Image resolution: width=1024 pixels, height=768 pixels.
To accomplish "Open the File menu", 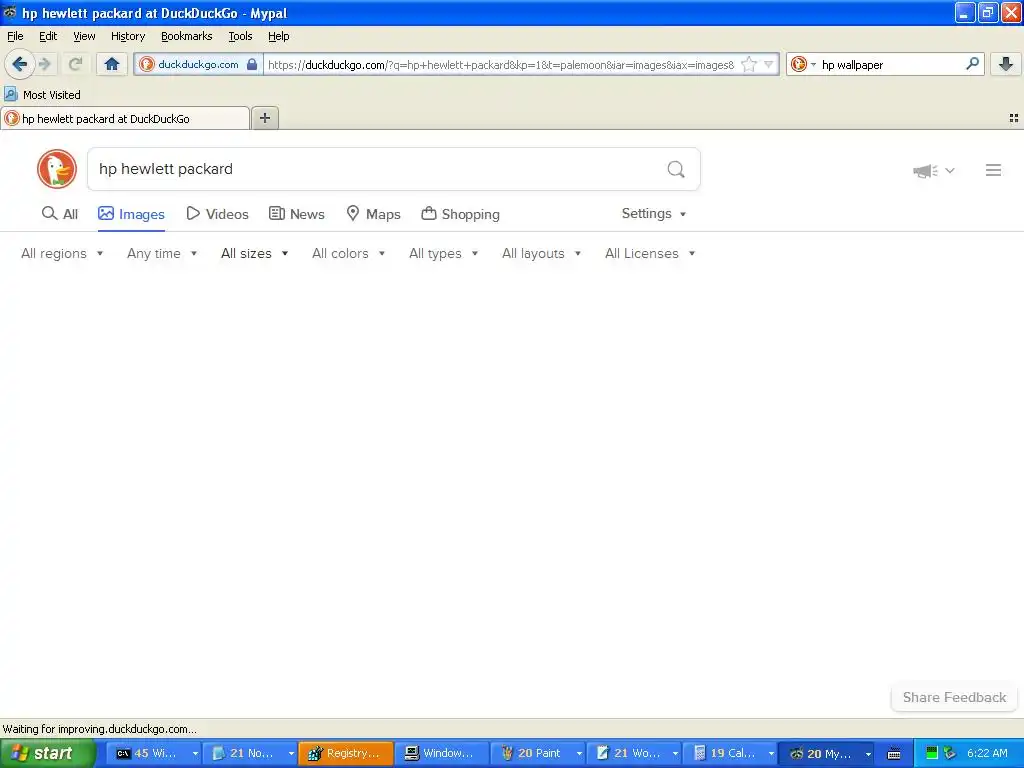I will (15, 36).
